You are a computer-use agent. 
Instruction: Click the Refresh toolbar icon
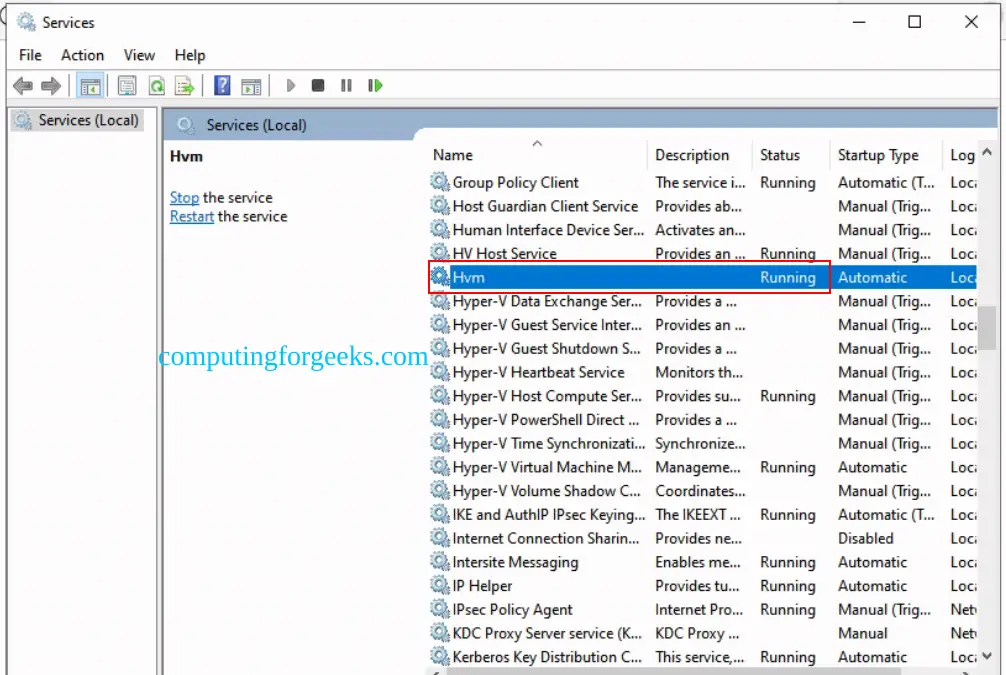157,85
